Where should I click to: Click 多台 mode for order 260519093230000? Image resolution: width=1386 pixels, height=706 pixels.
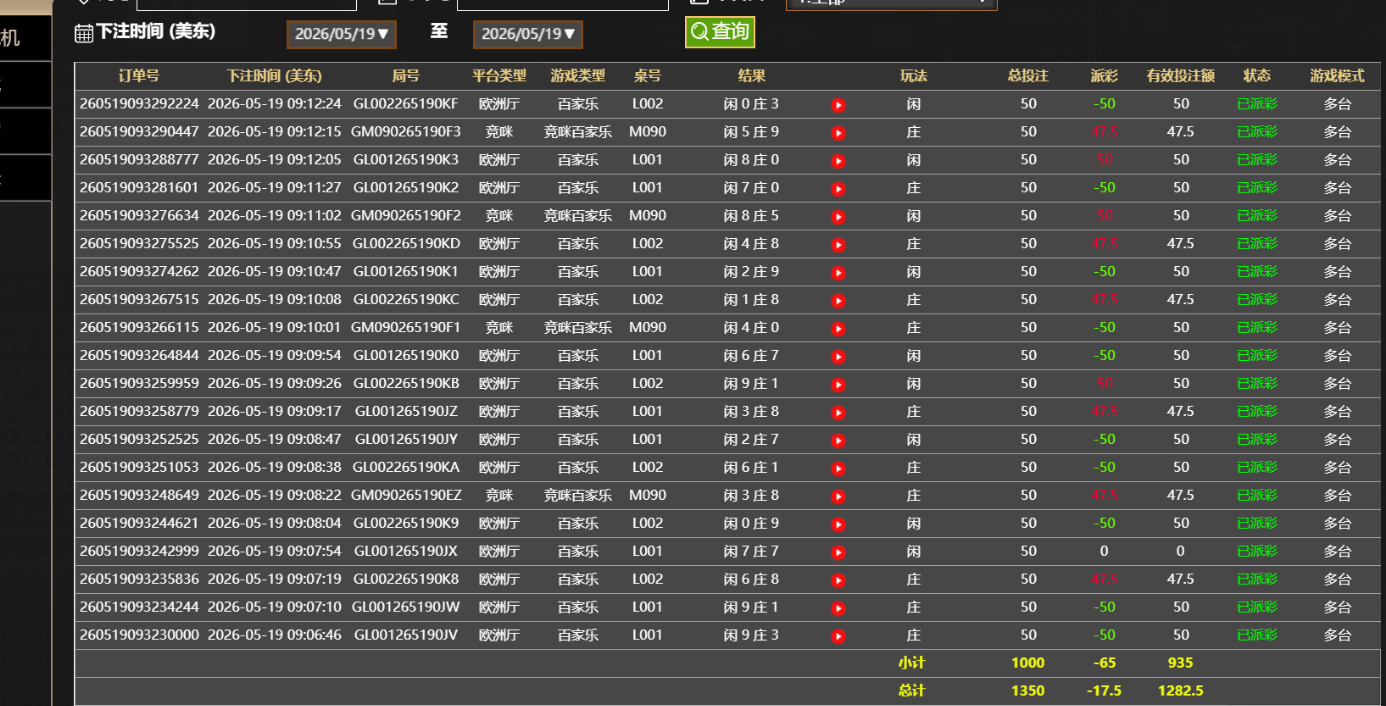(1337, 636)
